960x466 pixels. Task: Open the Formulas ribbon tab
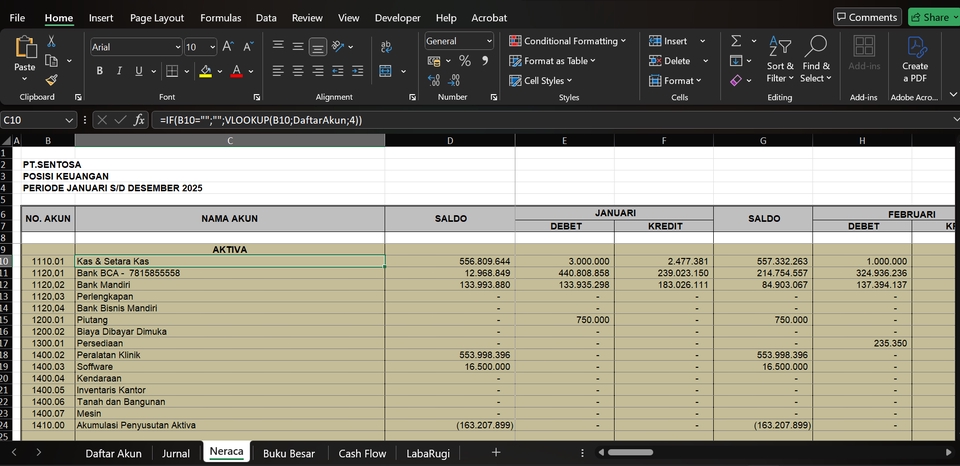click(x=220, y=17)
